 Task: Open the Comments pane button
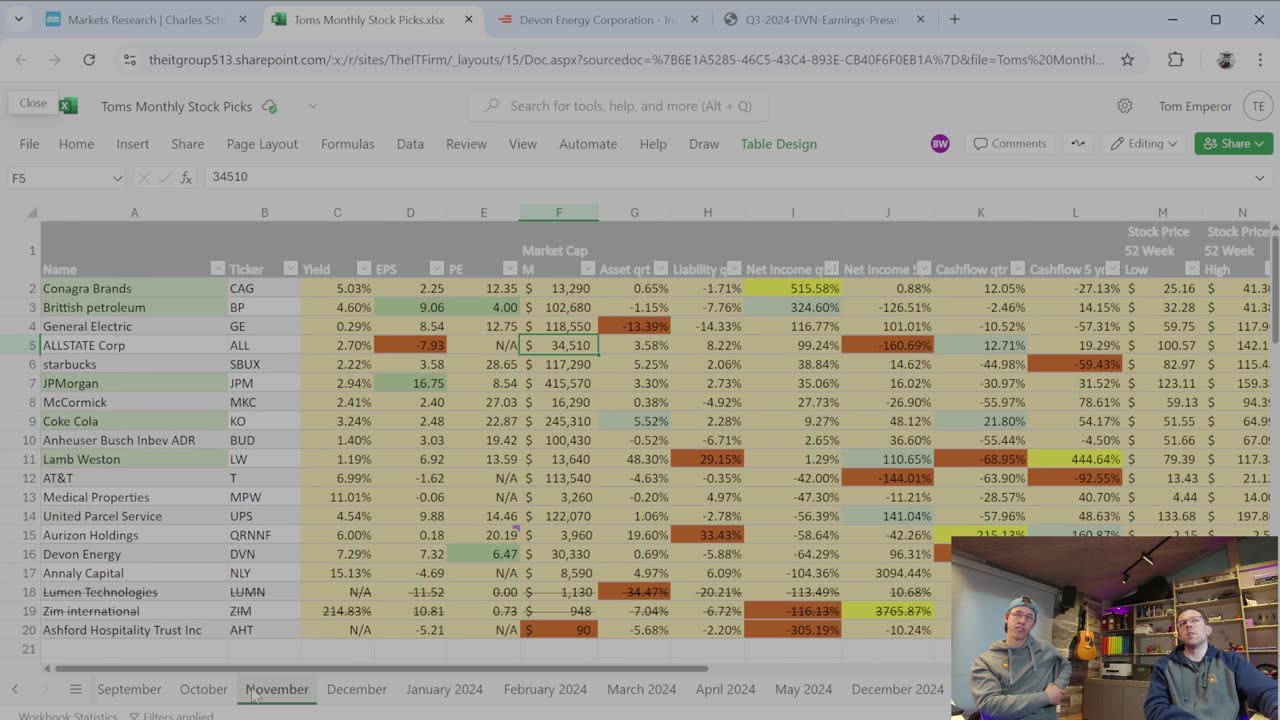pos(1010,144)
